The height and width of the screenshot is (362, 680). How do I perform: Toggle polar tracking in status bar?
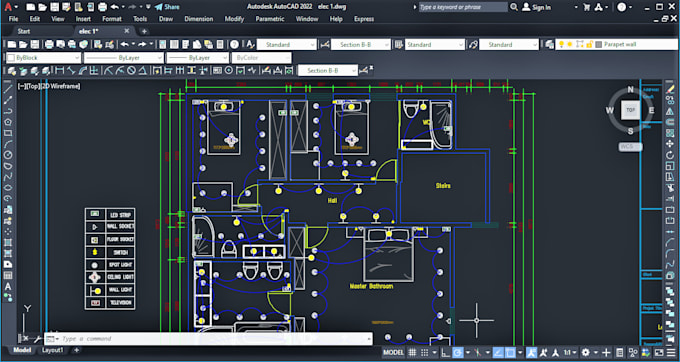coord(458,352)
